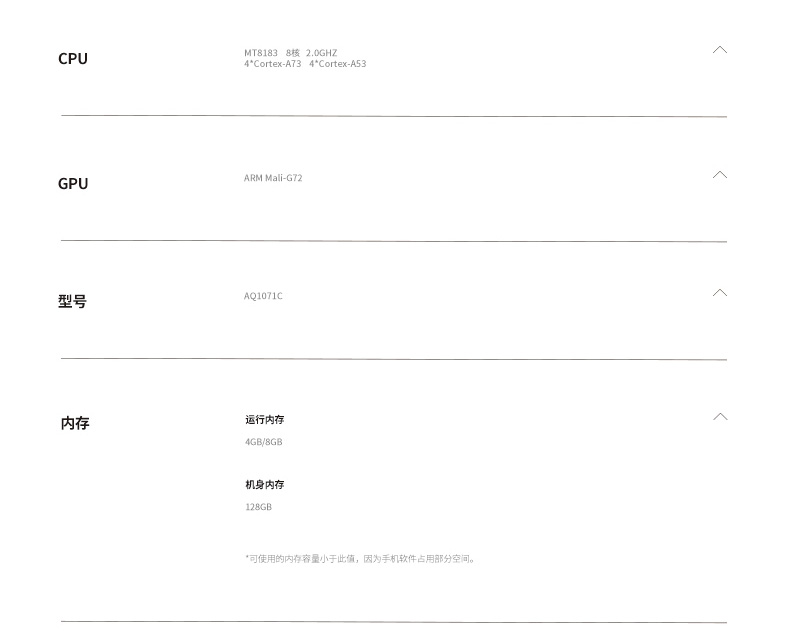Click the memory capacity footnote text
The width and height of the screenshot is (790, 639).
[x=360, y=559]
